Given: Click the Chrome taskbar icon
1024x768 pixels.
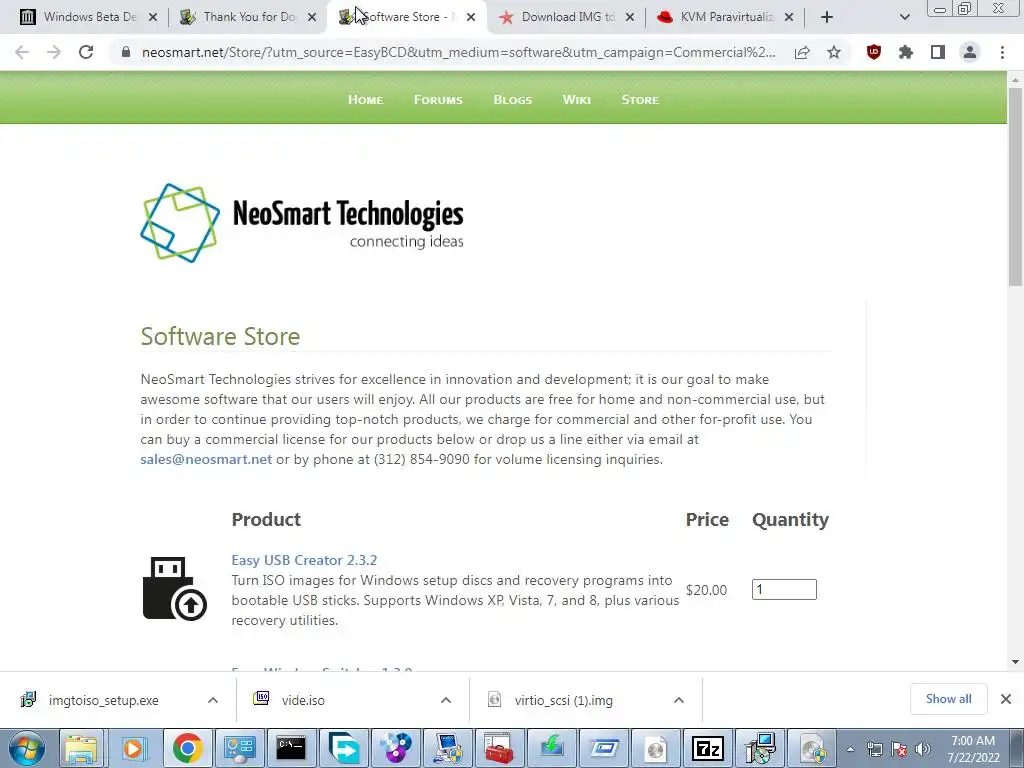Looking at the screenshot, I should 187,748.
